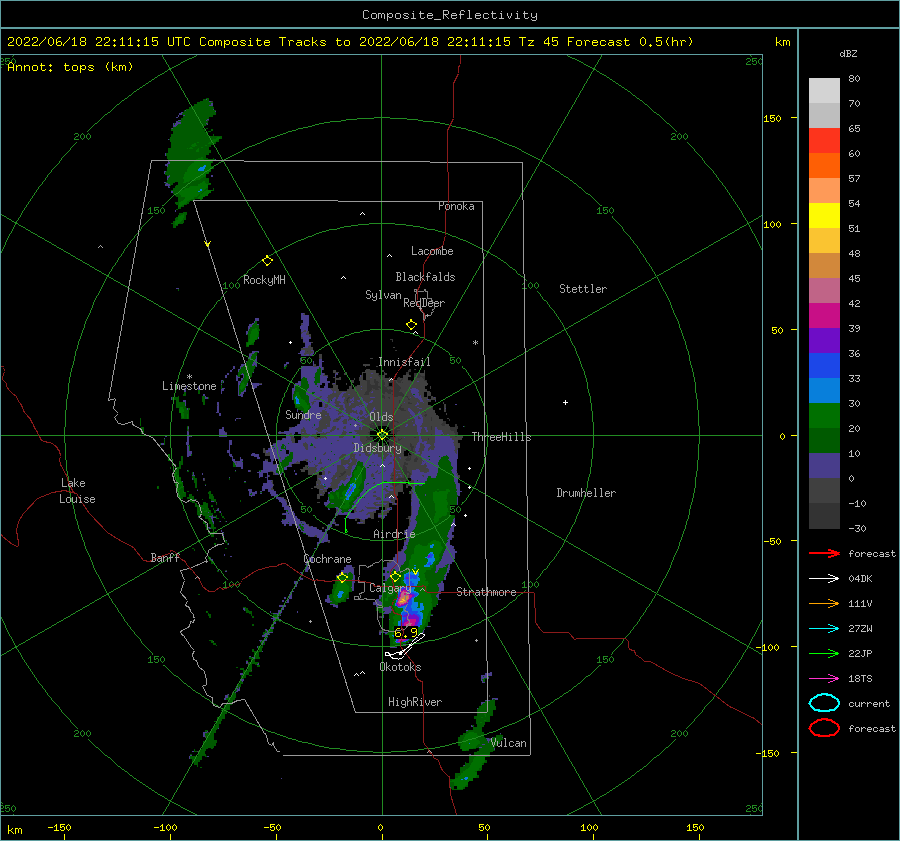
Task: Click the Sylvan label
Action: point(383,295)
